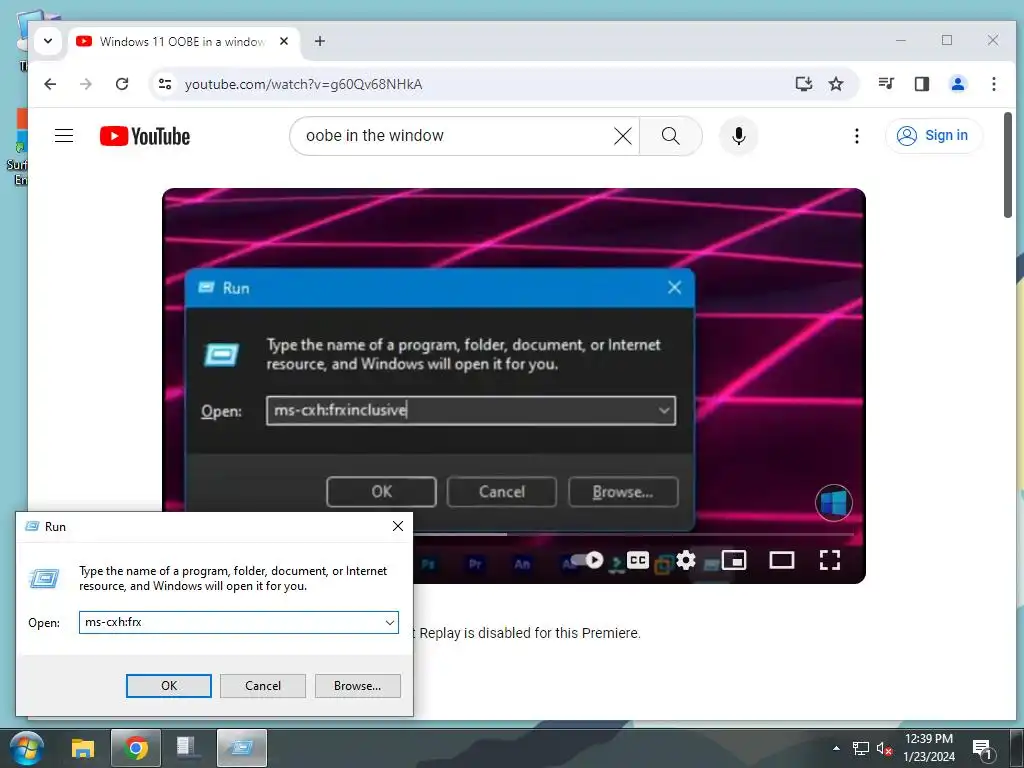Click the Run taskbar button
Viewport: 1024px width, 768px height.
(x=242, y=748)
